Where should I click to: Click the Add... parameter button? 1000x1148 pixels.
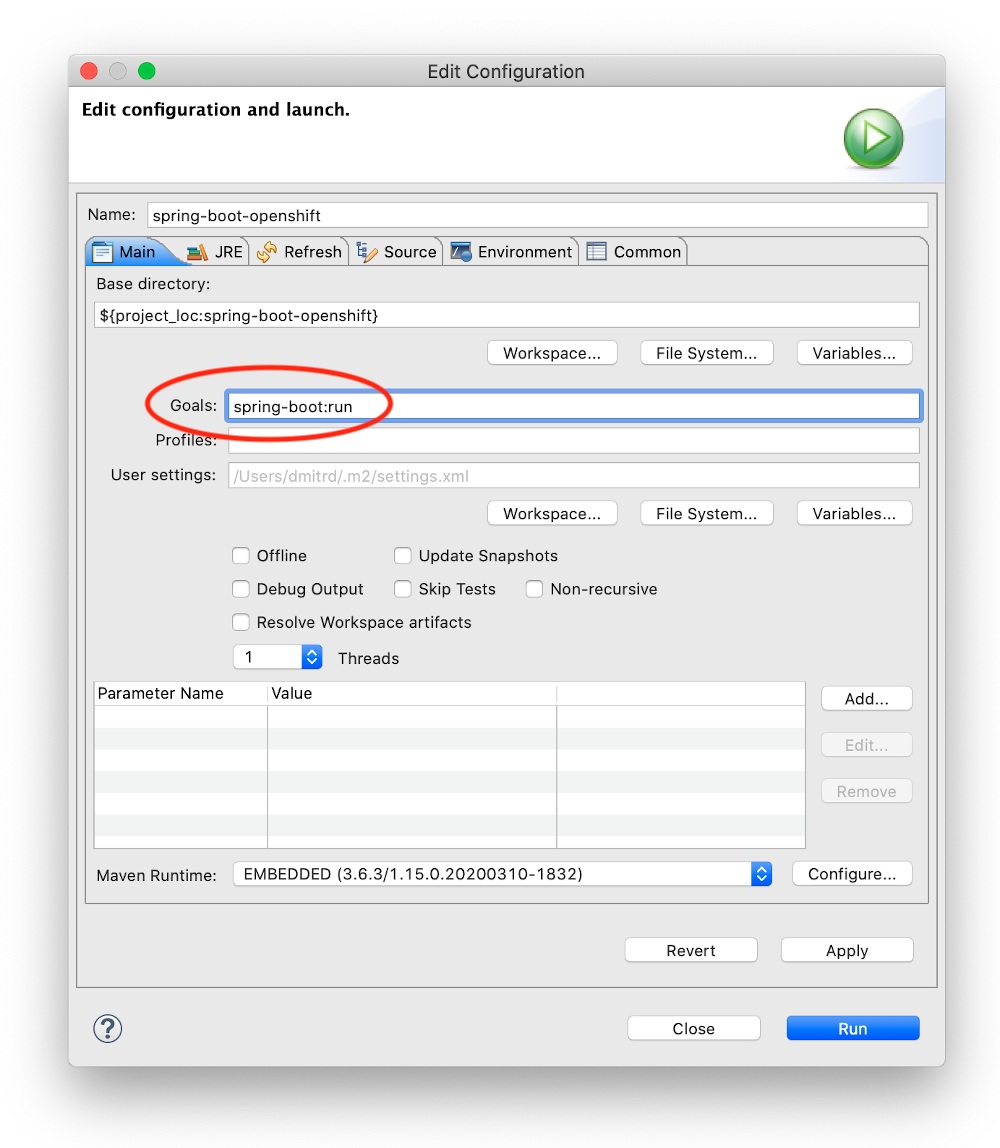[x=867, y=698]
